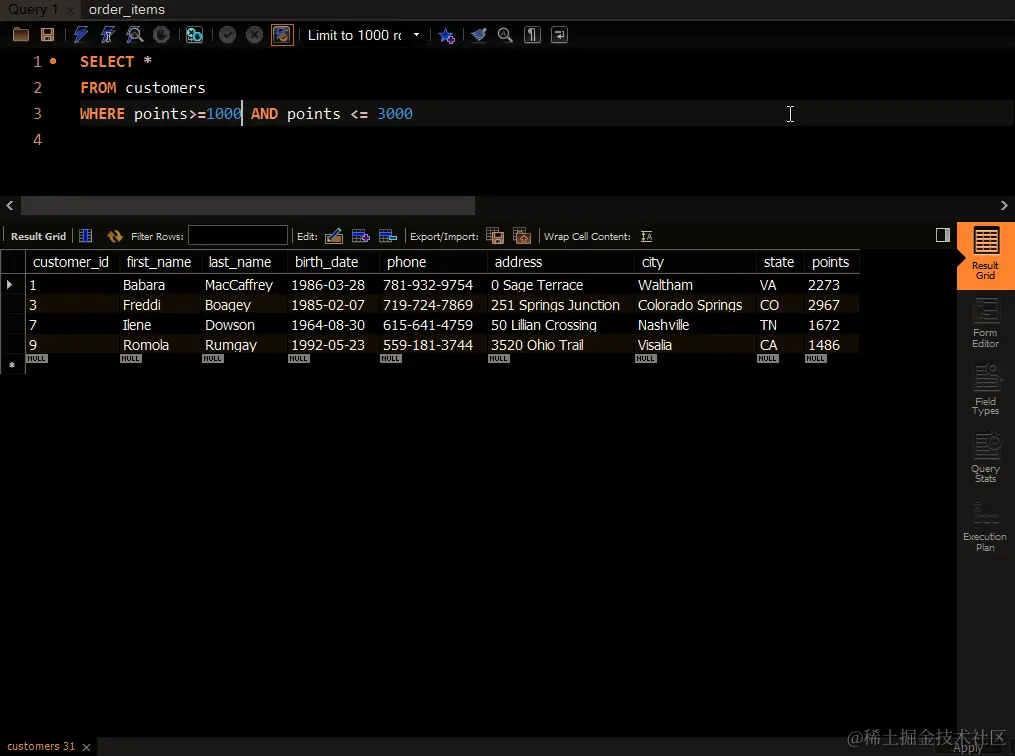
Task: Delete selected rows icon
Action: click(x=388, y=236)
